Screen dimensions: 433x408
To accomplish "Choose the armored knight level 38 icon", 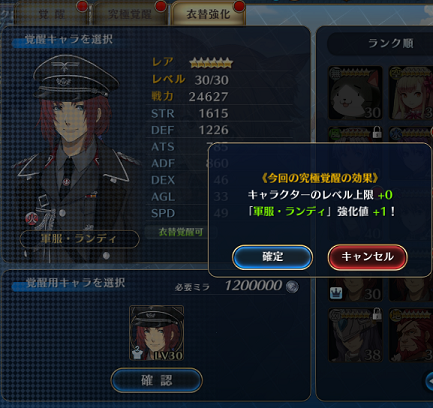I will [x=355, y=335].
